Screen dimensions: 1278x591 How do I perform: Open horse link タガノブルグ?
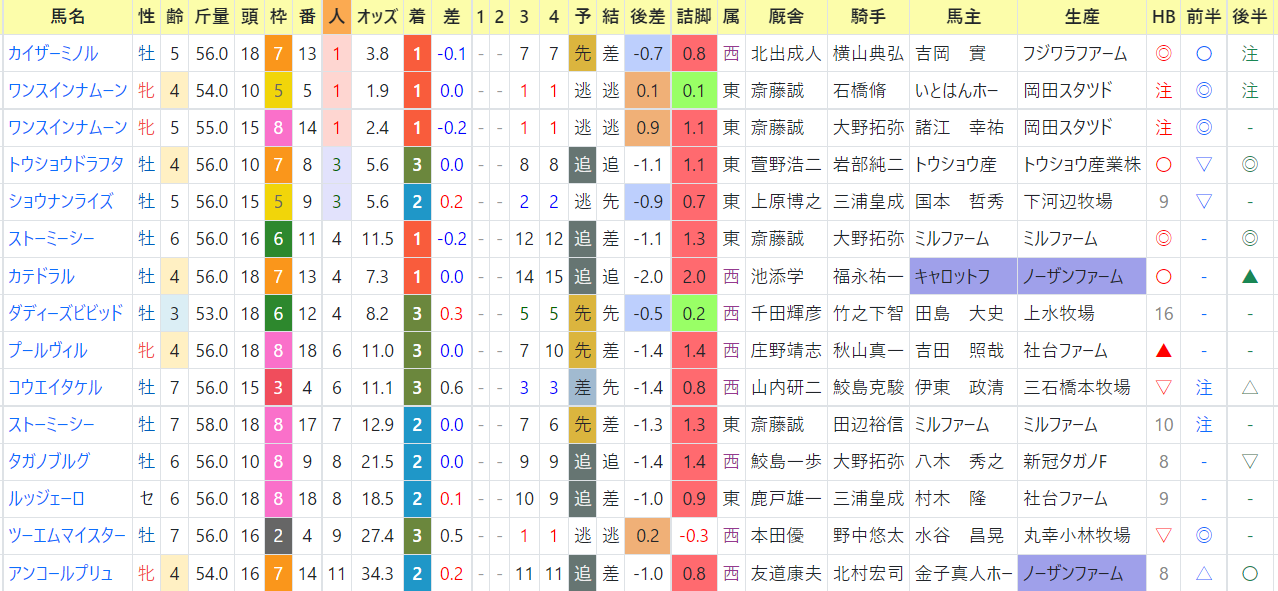click(x=48, y=461)
